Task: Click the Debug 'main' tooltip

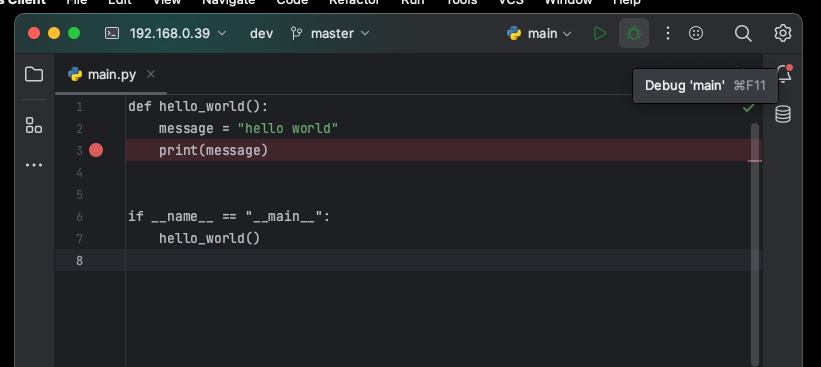Action: (705, 86)
